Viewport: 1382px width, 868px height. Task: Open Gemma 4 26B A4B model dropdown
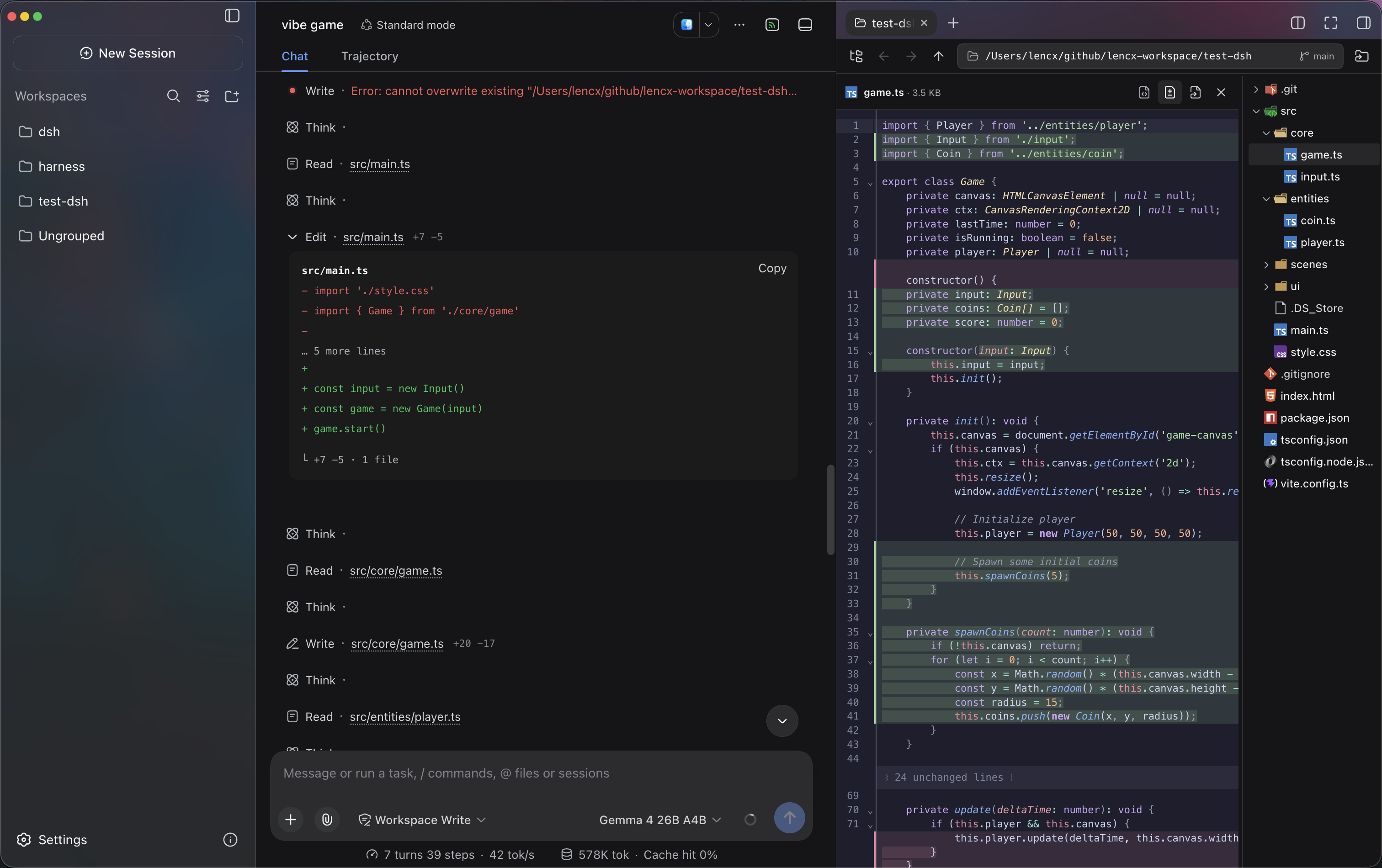coord(660,820)
